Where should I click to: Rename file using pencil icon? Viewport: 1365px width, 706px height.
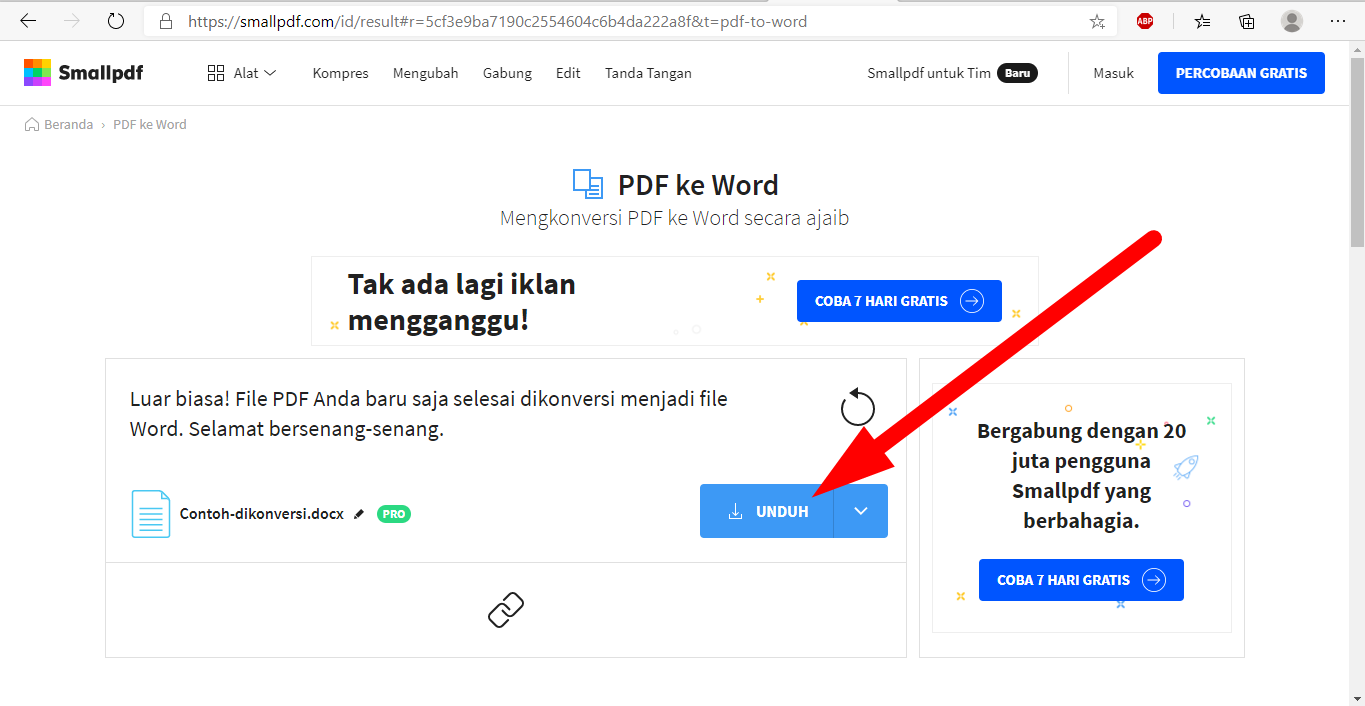359,514
